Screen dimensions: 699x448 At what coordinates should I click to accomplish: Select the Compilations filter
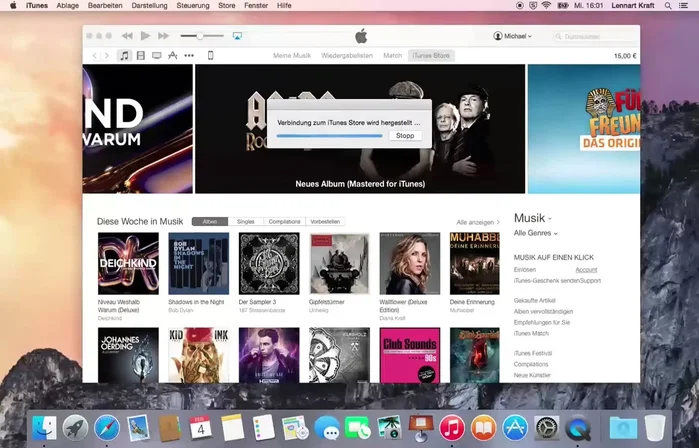tap(285, 221)
